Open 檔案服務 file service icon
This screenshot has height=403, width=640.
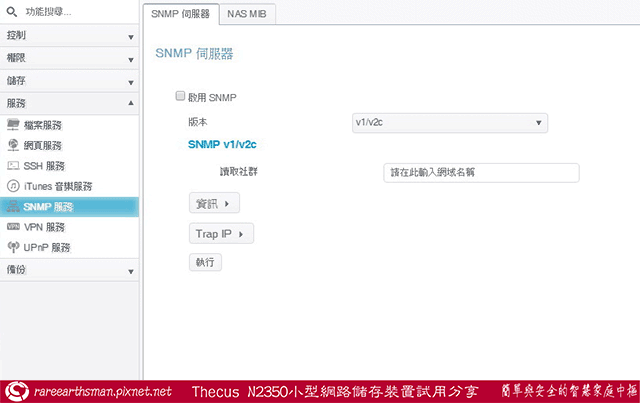[14, 125]
